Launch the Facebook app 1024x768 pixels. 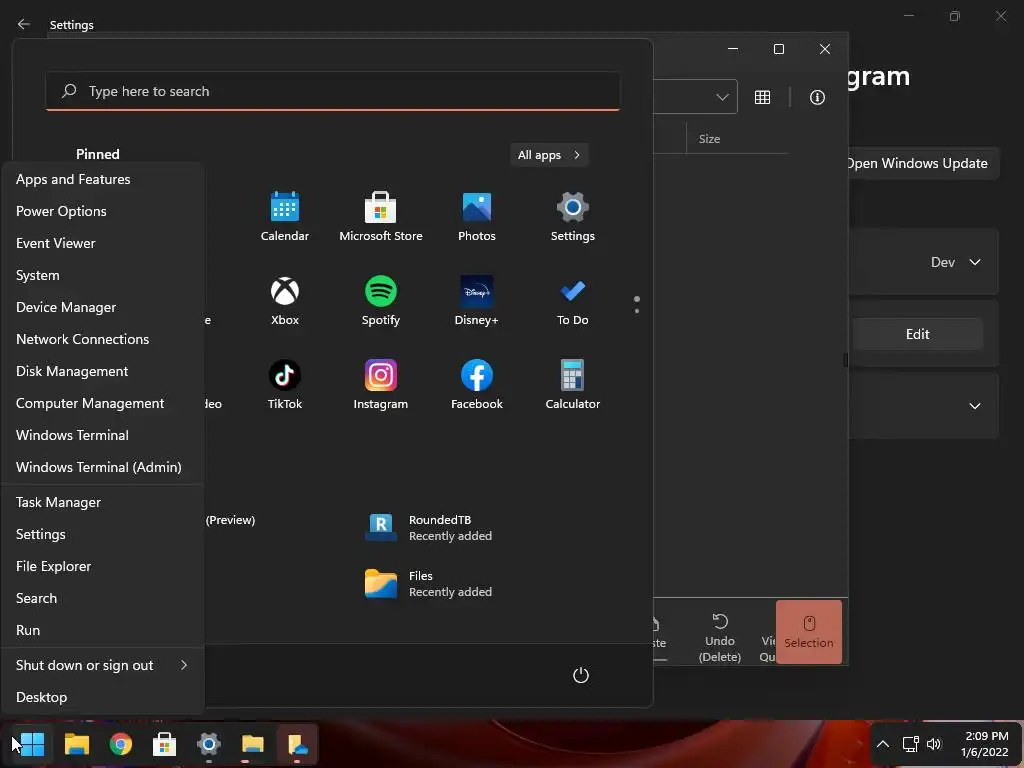coord(477,385)
